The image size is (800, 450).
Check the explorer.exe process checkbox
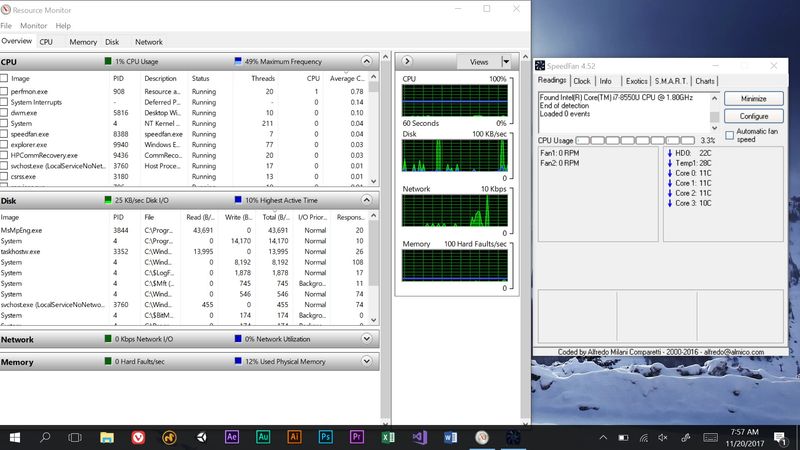tap(4, 145)
